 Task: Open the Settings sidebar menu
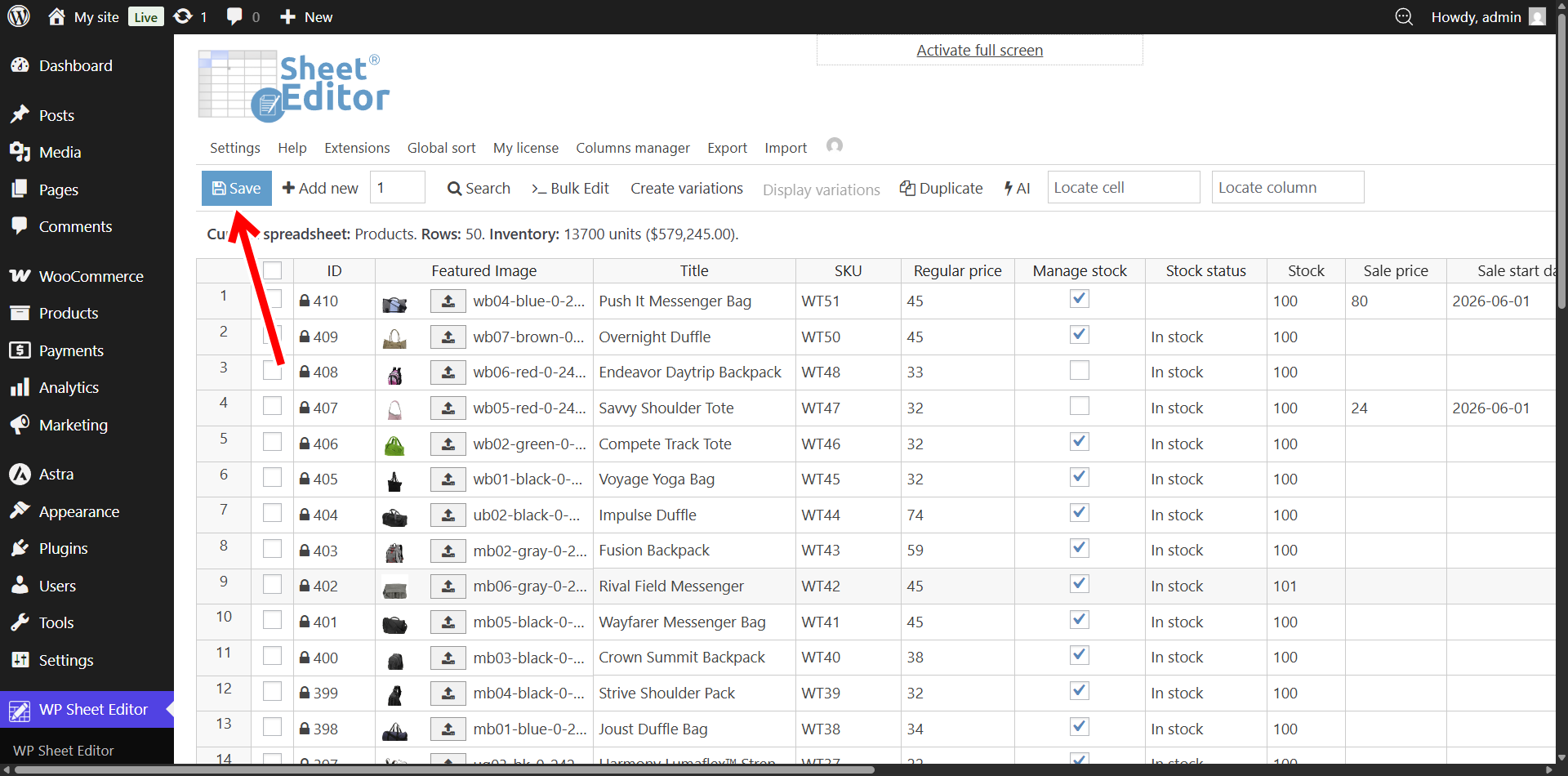click(66, 660)
